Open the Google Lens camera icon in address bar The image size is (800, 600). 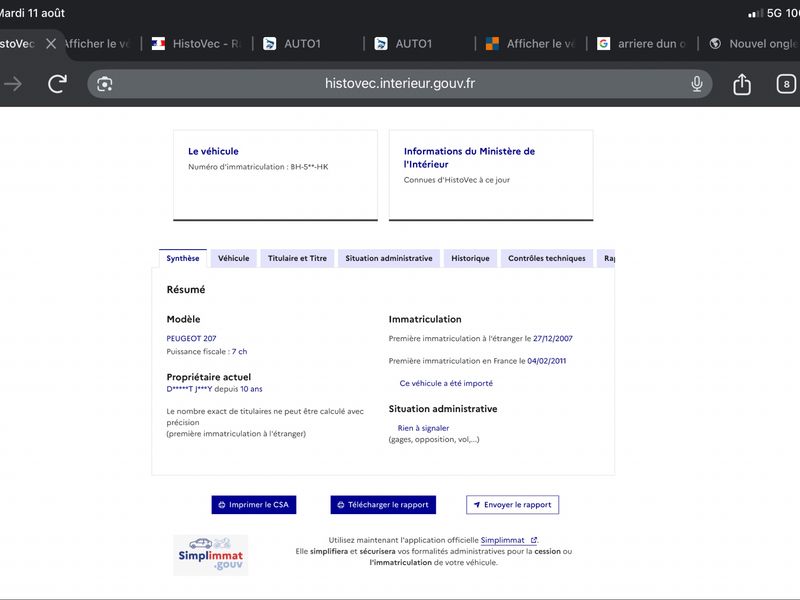tap(105, 84)
